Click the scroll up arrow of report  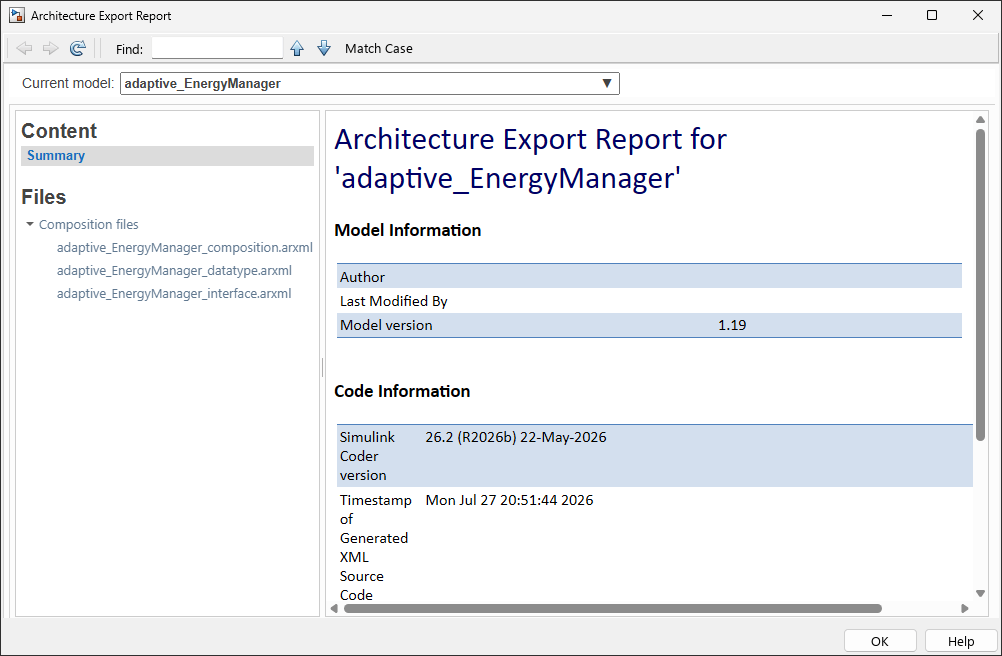tap(980, 119)
